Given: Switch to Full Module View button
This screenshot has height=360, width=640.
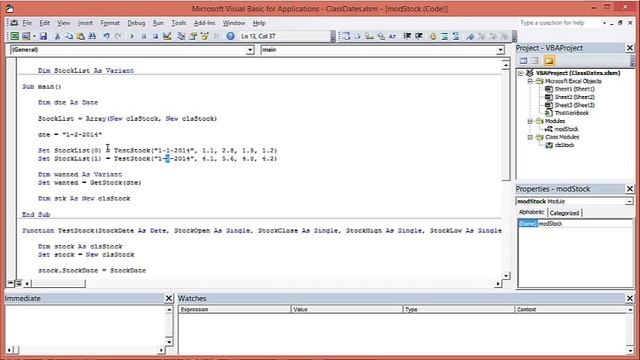Looking at the screenshot, I should tap(18, 283).
